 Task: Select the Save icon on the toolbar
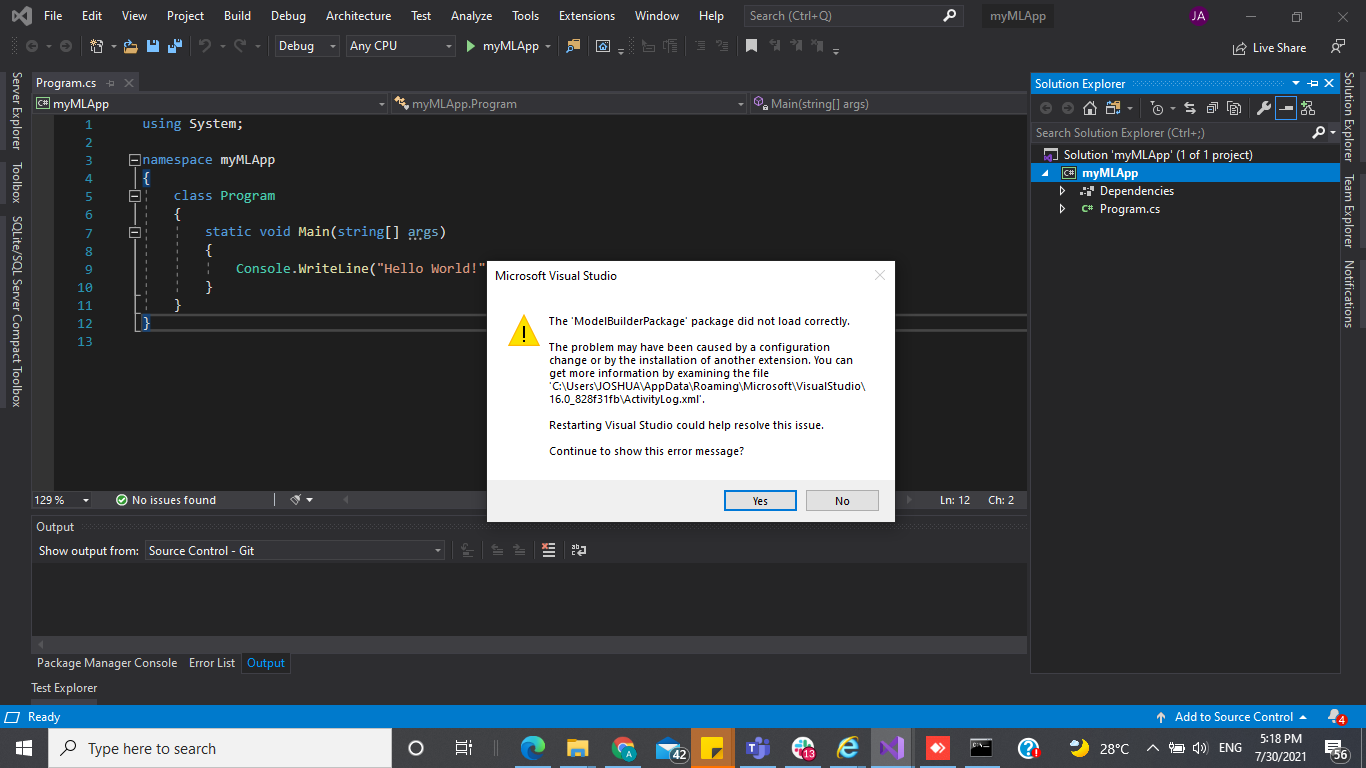point(154,46)
